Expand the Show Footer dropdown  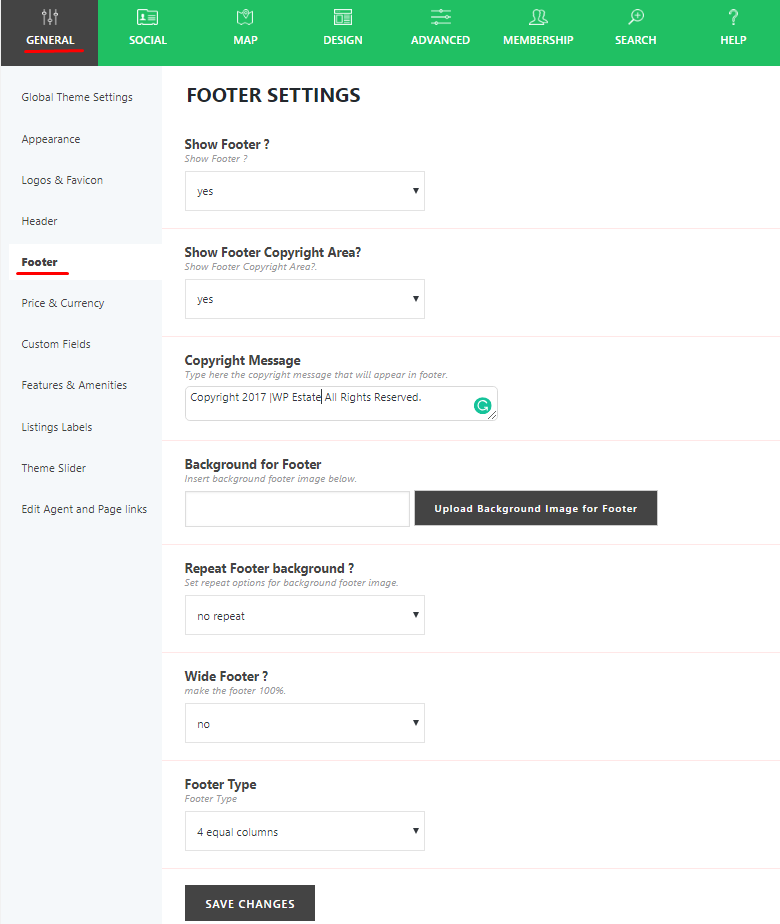(x=304, y=191)
